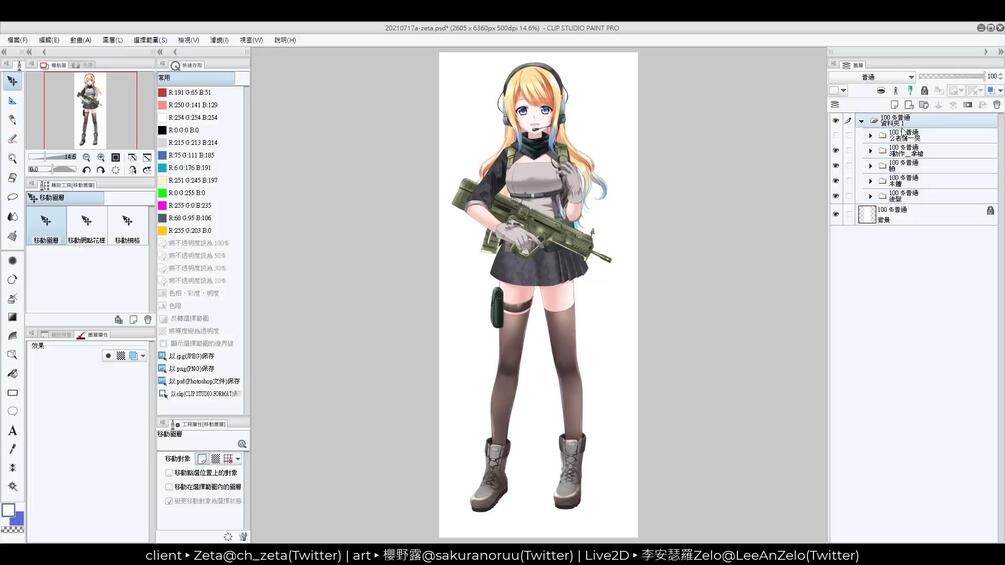The width and height of the screenshot is (1005, 565).
Task: Click delete sub tool trash icon
Action: pyautogui.click(x=148, y=319)
